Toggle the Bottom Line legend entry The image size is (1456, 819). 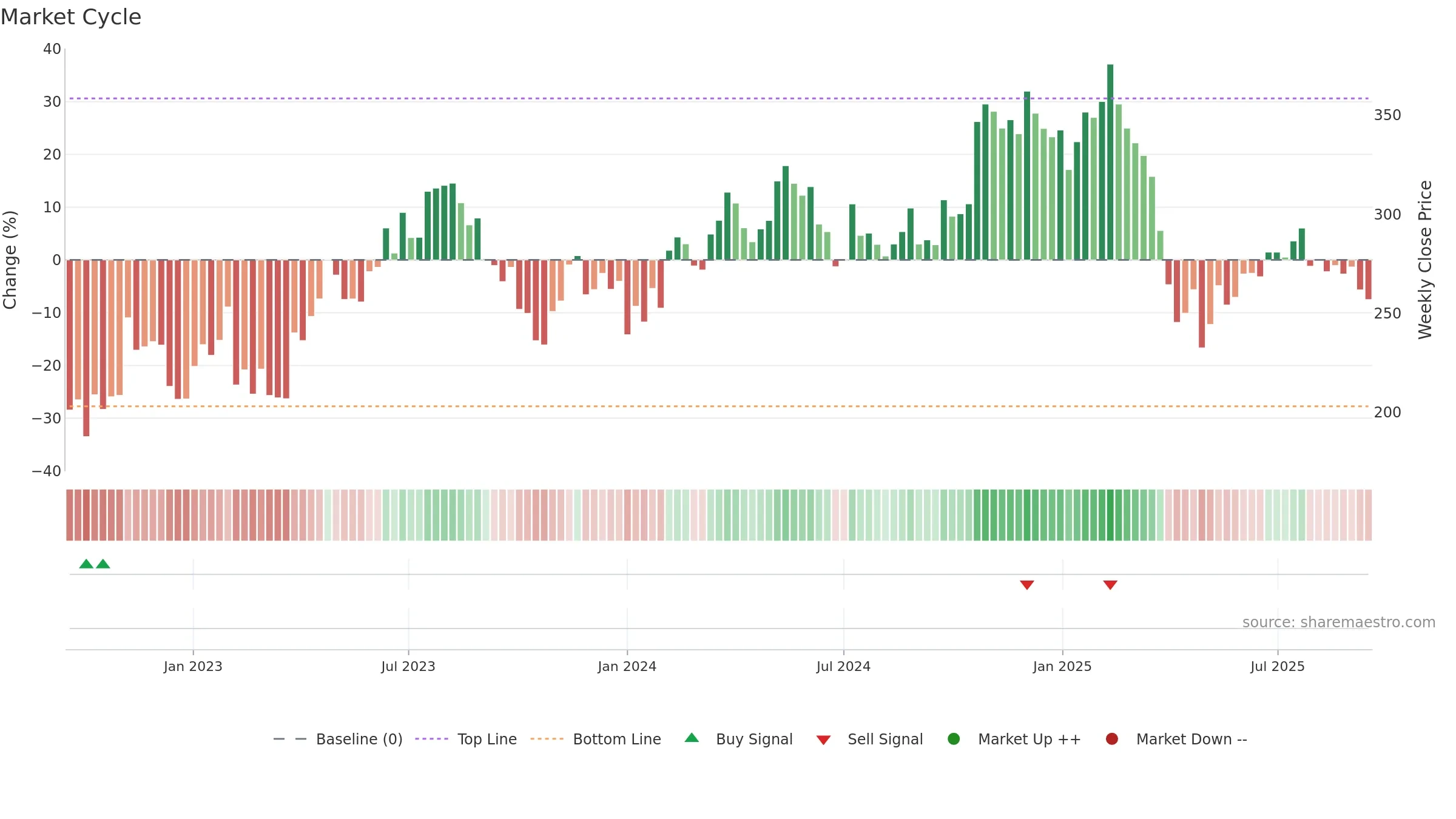[x=596, y=739]
